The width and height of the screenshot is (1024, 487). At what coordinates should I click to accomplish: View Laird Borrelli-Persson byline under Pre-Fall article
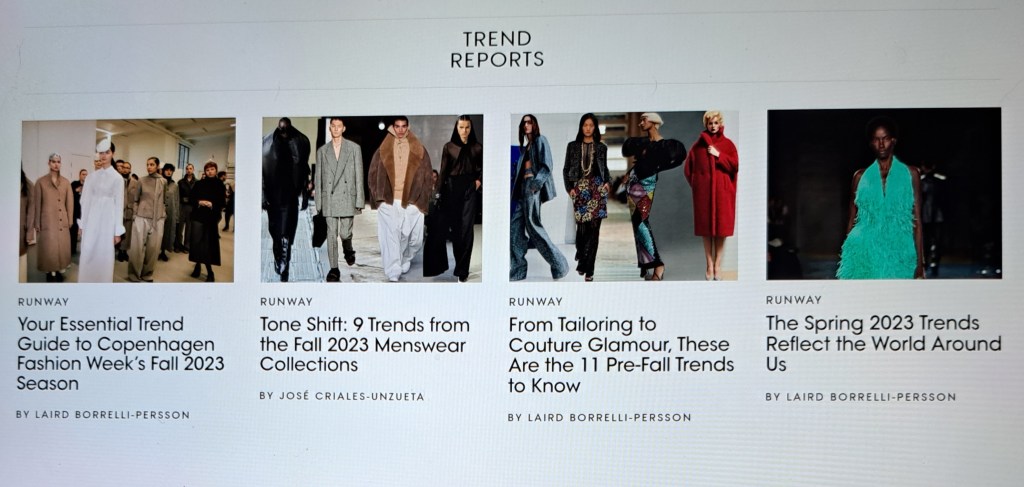(600, 417)
